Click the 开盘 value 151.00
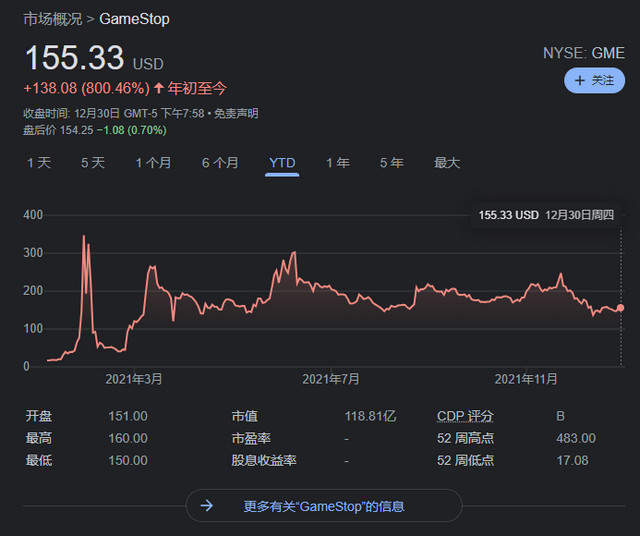Screen dimensions: 640x536 point(128,416)
